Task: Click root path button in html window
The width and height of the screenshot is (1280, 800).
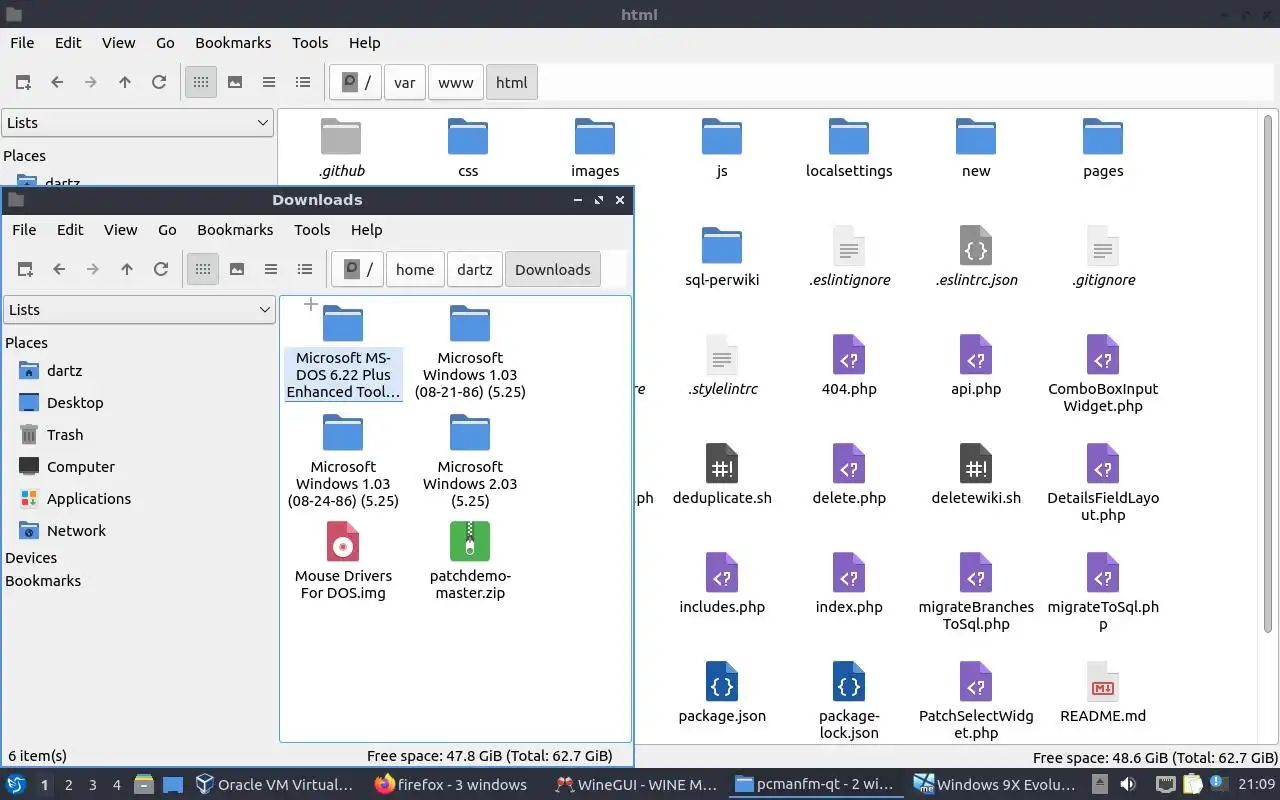Action: click(x=356, y=83)
